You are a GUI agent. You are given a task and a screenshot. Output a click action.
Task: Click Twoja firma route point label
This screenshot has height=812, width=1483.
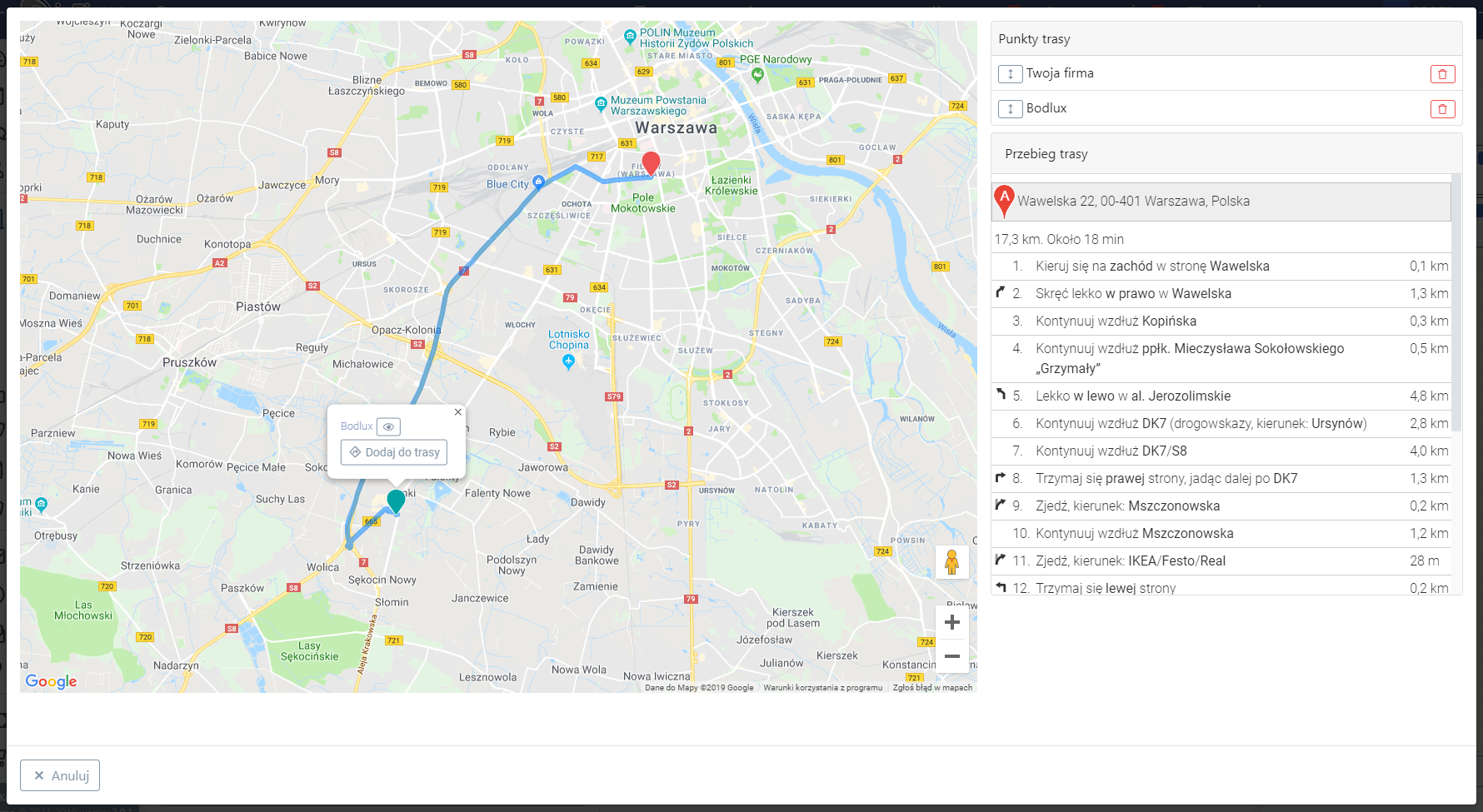pos(1060,73)
